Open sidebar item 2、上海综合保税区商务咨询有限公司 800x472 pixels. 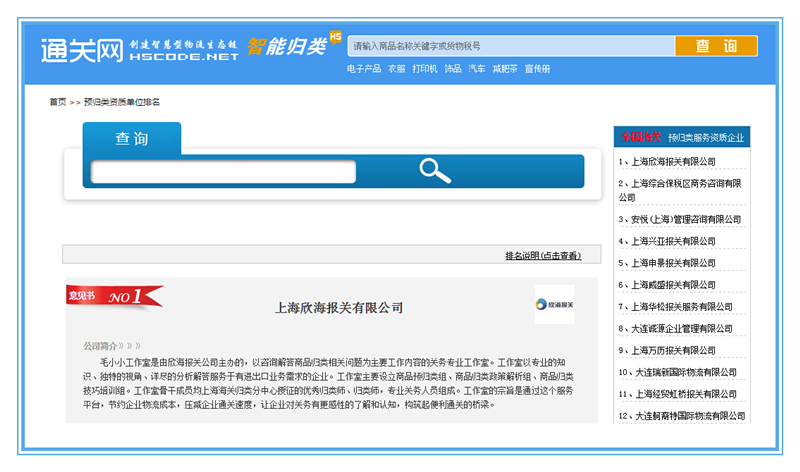click(680, 190)
